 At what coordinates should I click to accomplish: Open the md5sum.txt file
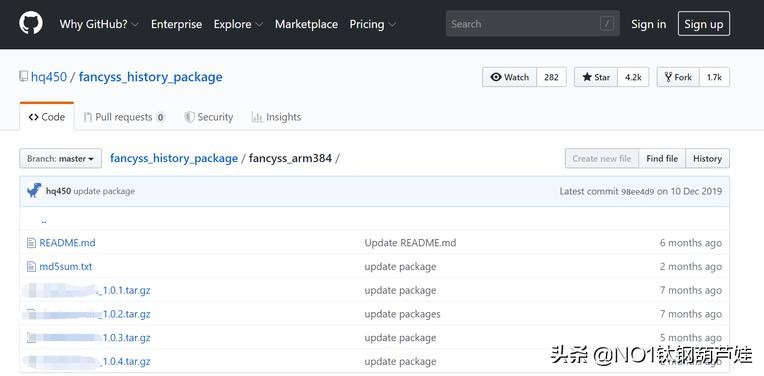(x=66, y=266)
